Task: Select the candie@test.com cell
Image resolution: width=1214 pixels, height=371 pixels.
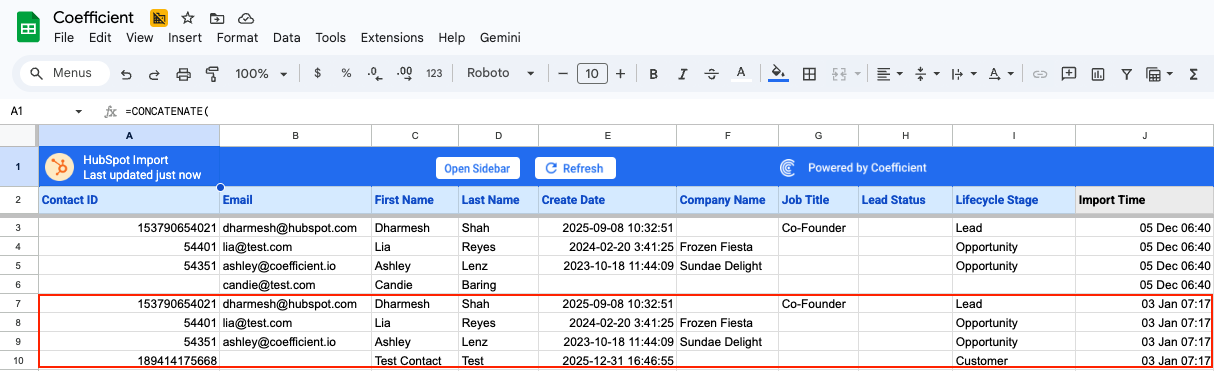Action: coord(296,284)
